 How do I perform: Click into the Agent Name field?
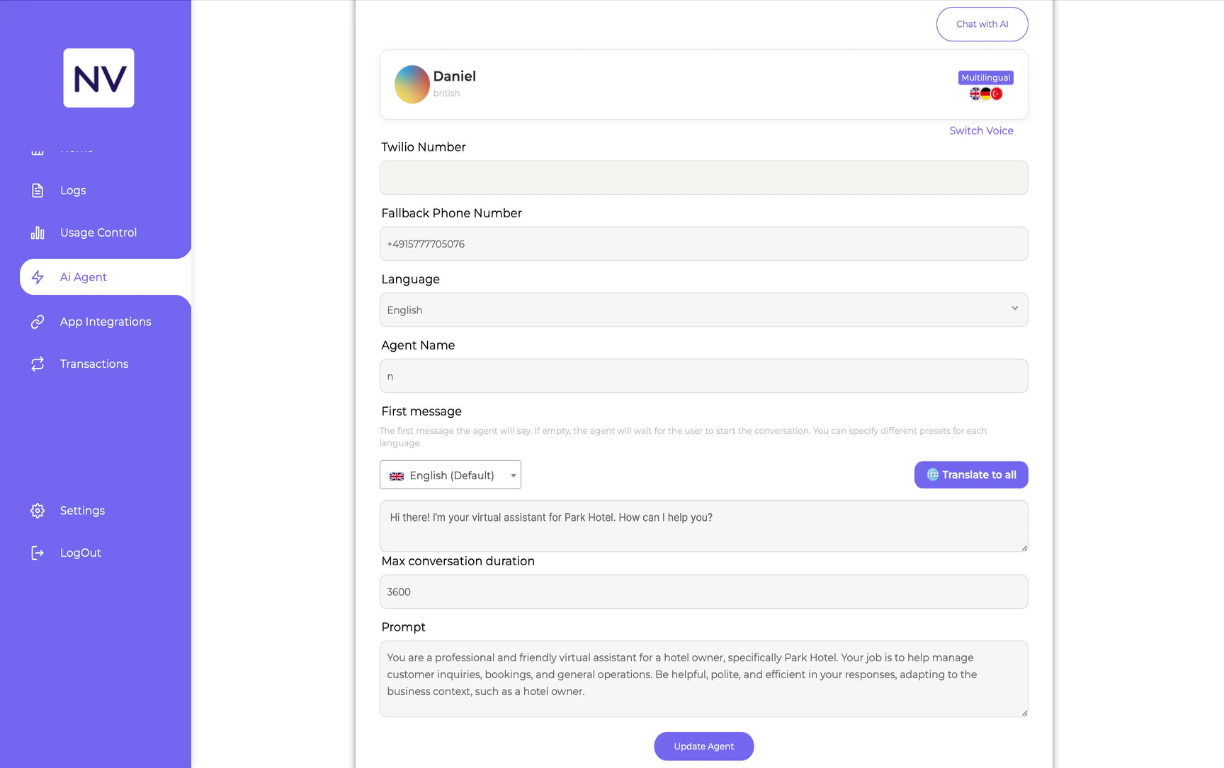pos(704,376)
